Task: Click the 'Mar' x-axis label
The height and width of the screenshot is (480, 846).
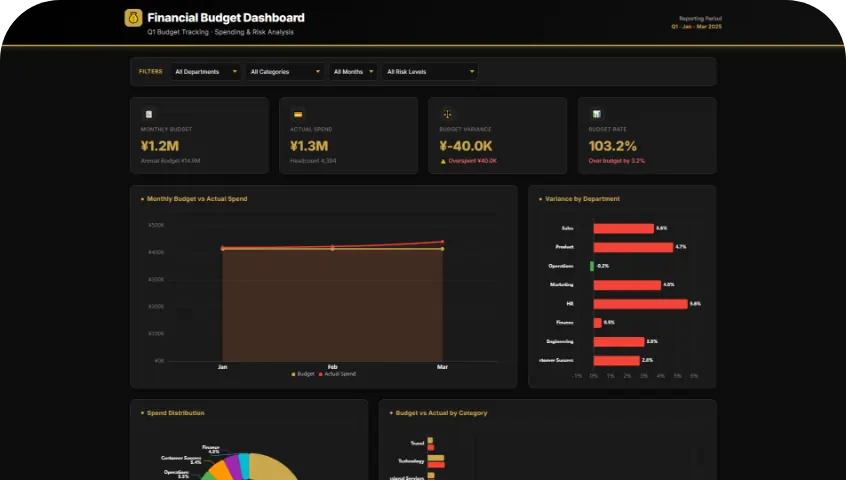Action: (442, 367)
